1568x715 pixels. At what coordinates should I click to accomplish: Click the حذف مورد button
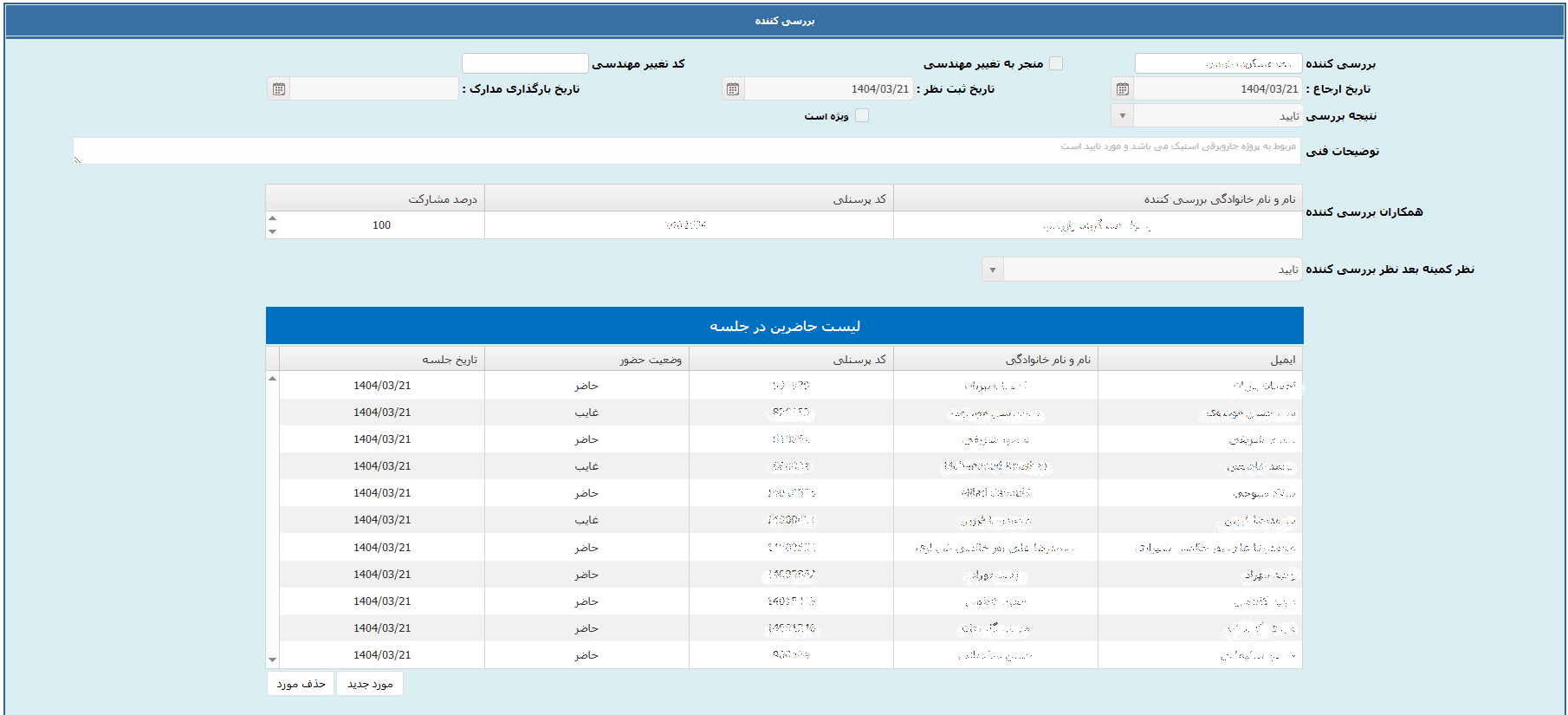[301, 684]
